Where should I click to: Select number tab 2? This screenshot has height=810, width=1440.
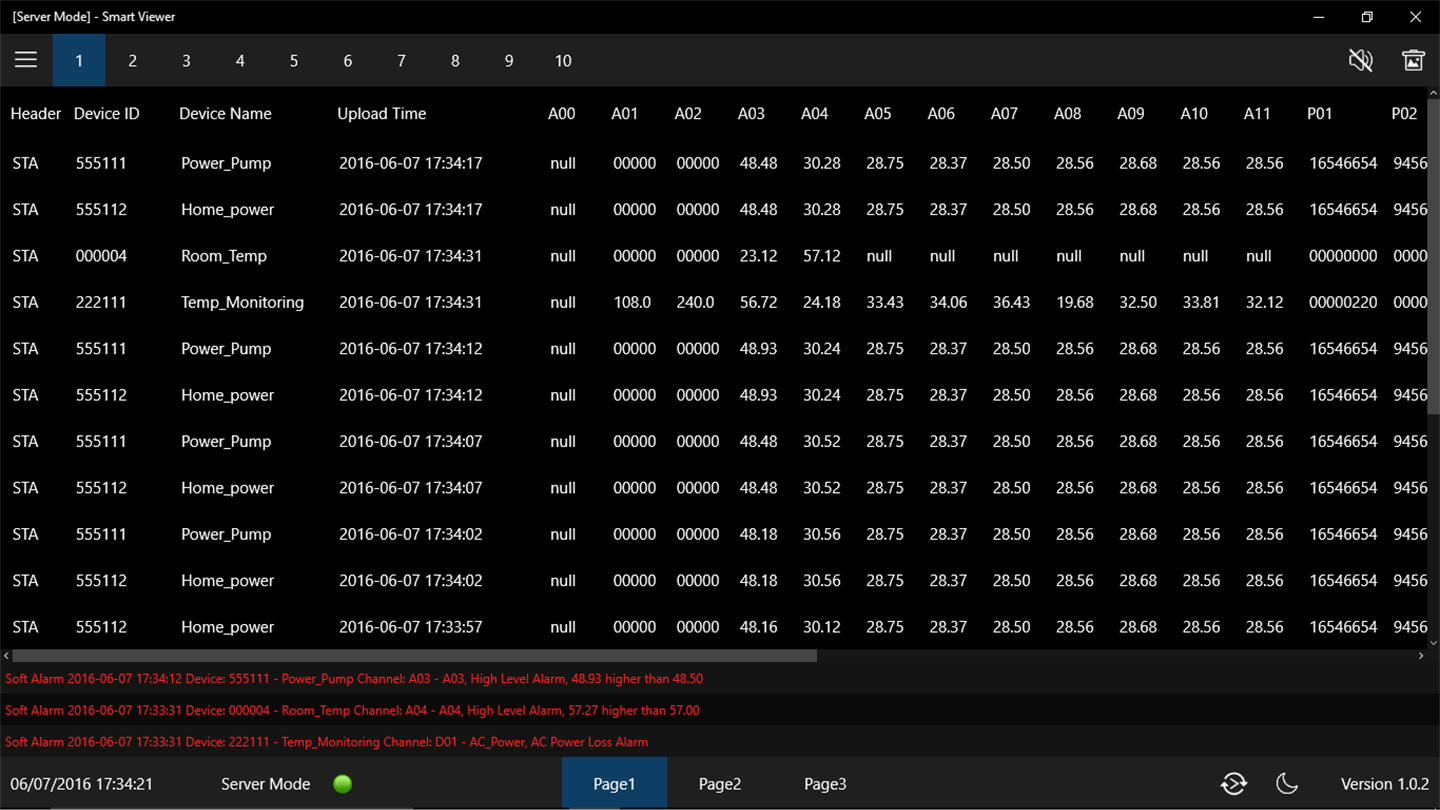click(x=132, y=60)
